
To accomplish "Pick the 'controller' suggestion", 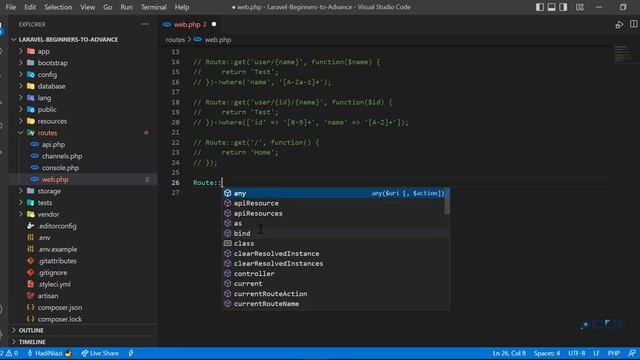I will click(336, 273).
